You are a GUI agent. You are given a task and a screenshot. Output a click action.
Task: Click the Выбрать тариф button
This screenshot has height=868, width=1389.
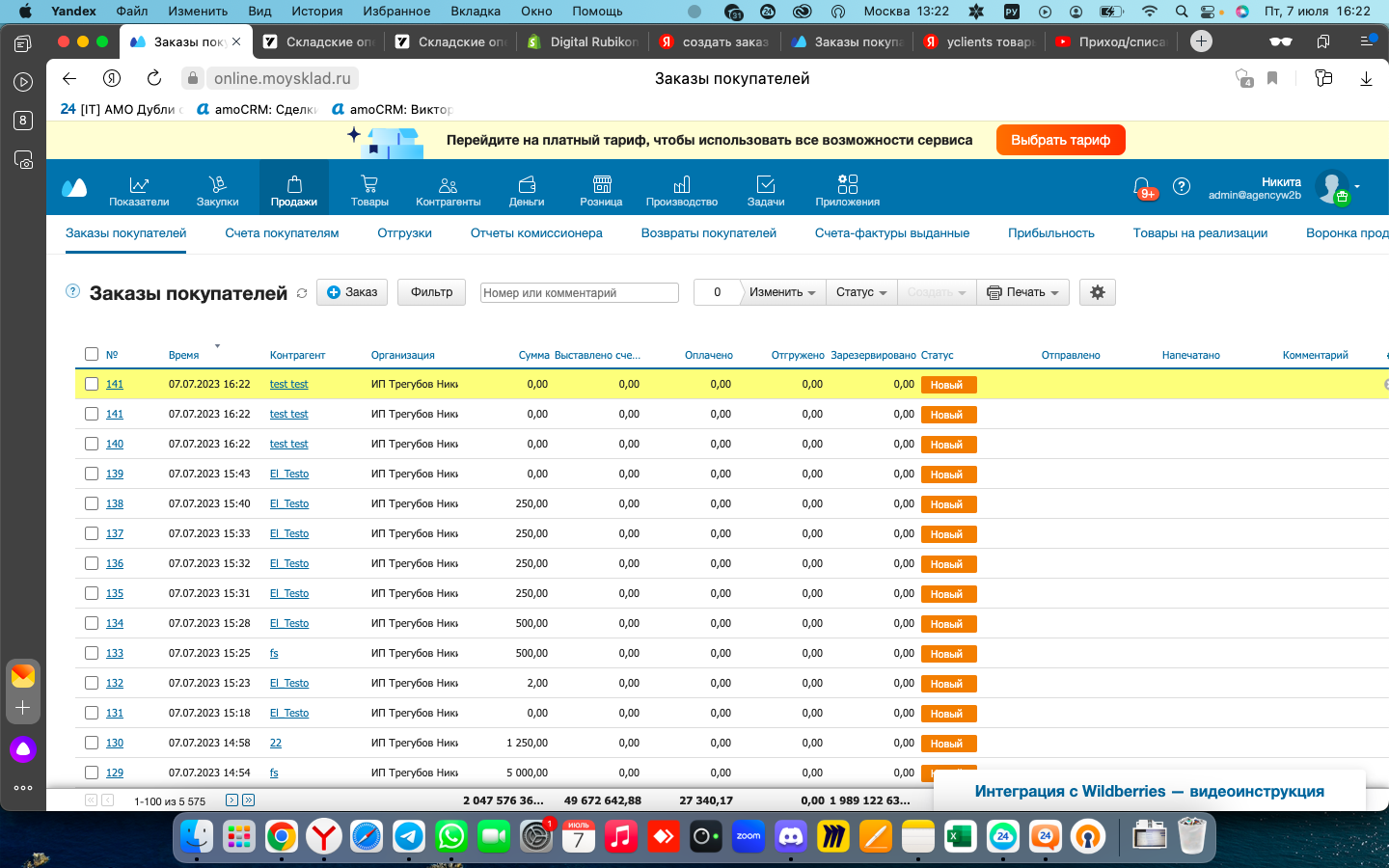click(x=1061, y=140)
